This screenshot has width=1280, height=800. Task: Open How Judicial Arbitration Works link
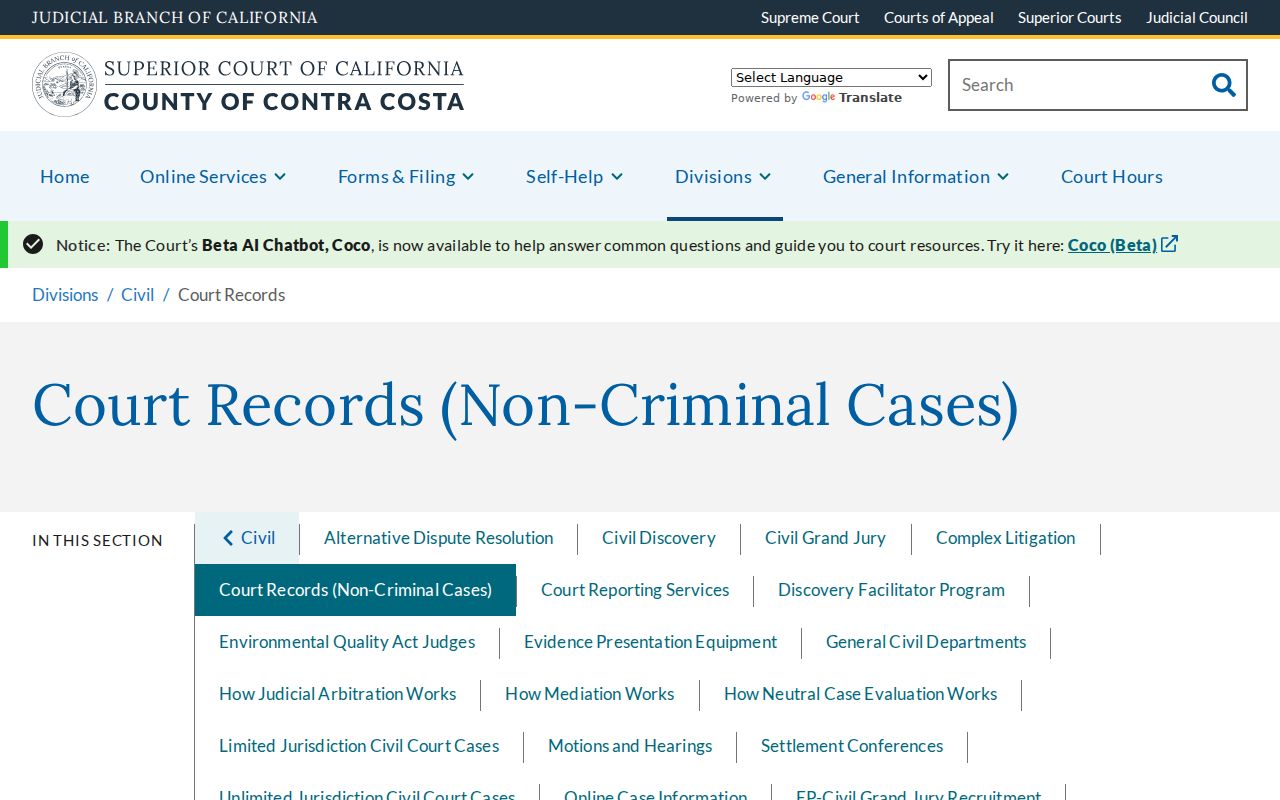tap(337, 694)
